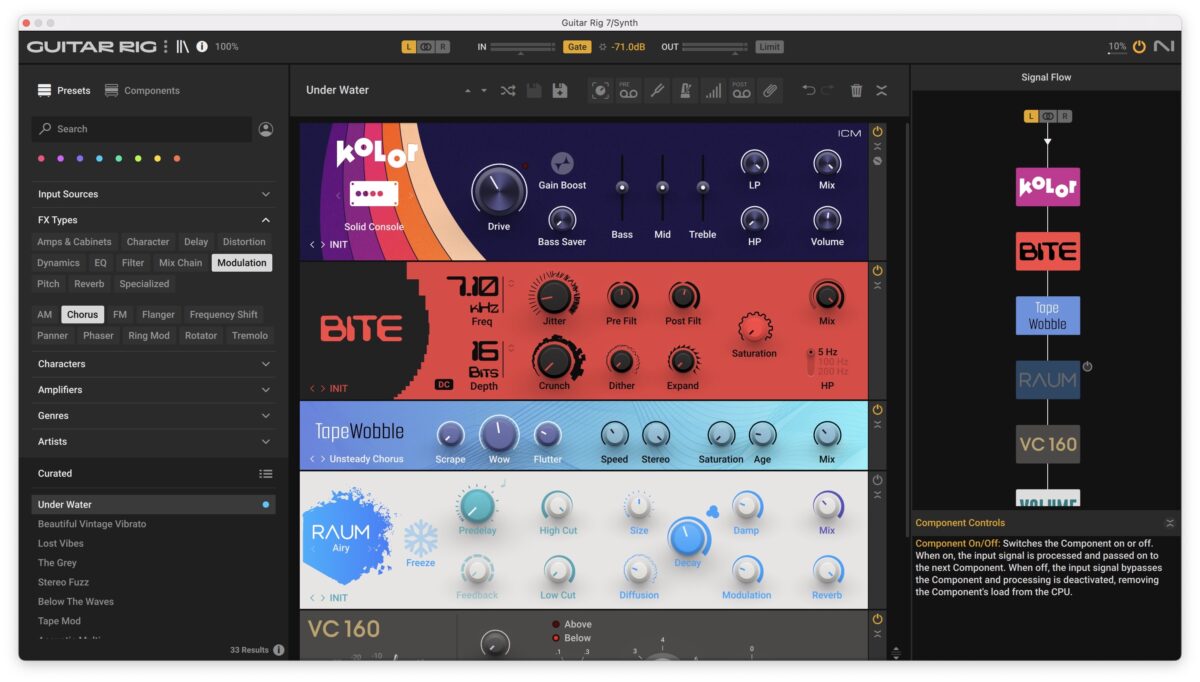Select the Reverb tag
Screen dimensions: 1200x682
89,284
